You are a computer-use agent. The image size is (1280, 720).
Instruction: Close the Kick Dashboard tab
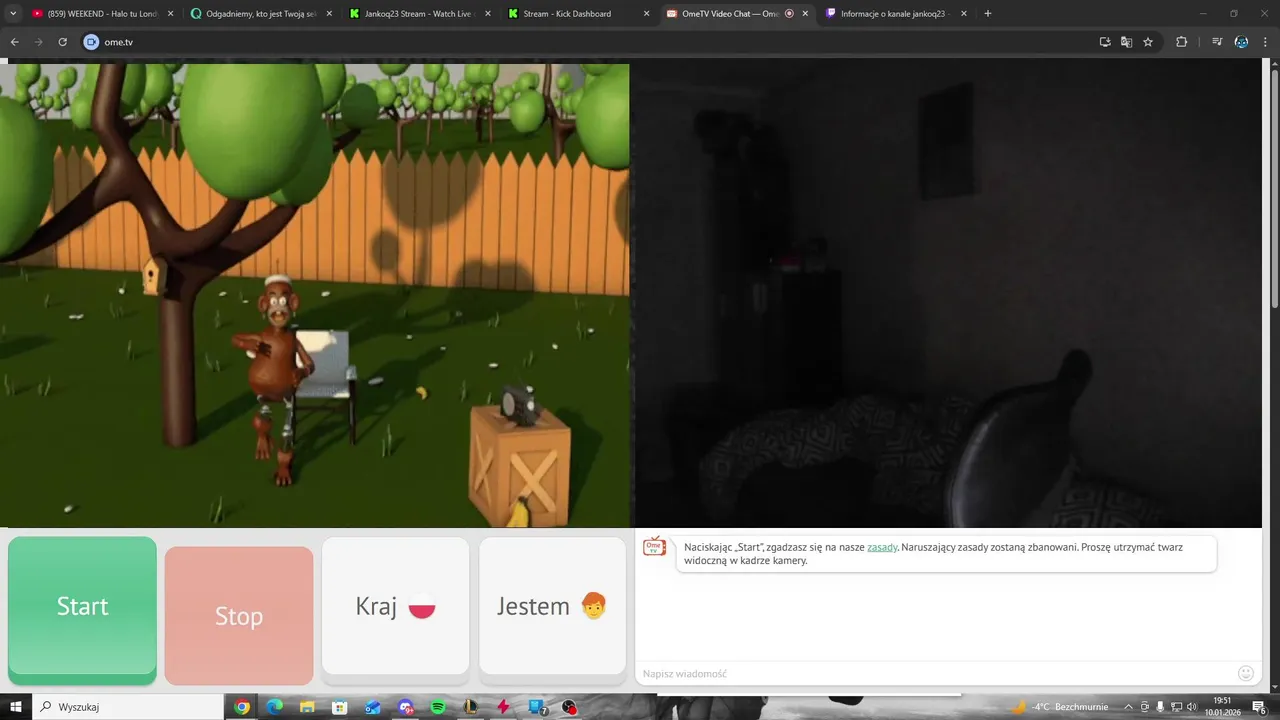click(646, 14)
